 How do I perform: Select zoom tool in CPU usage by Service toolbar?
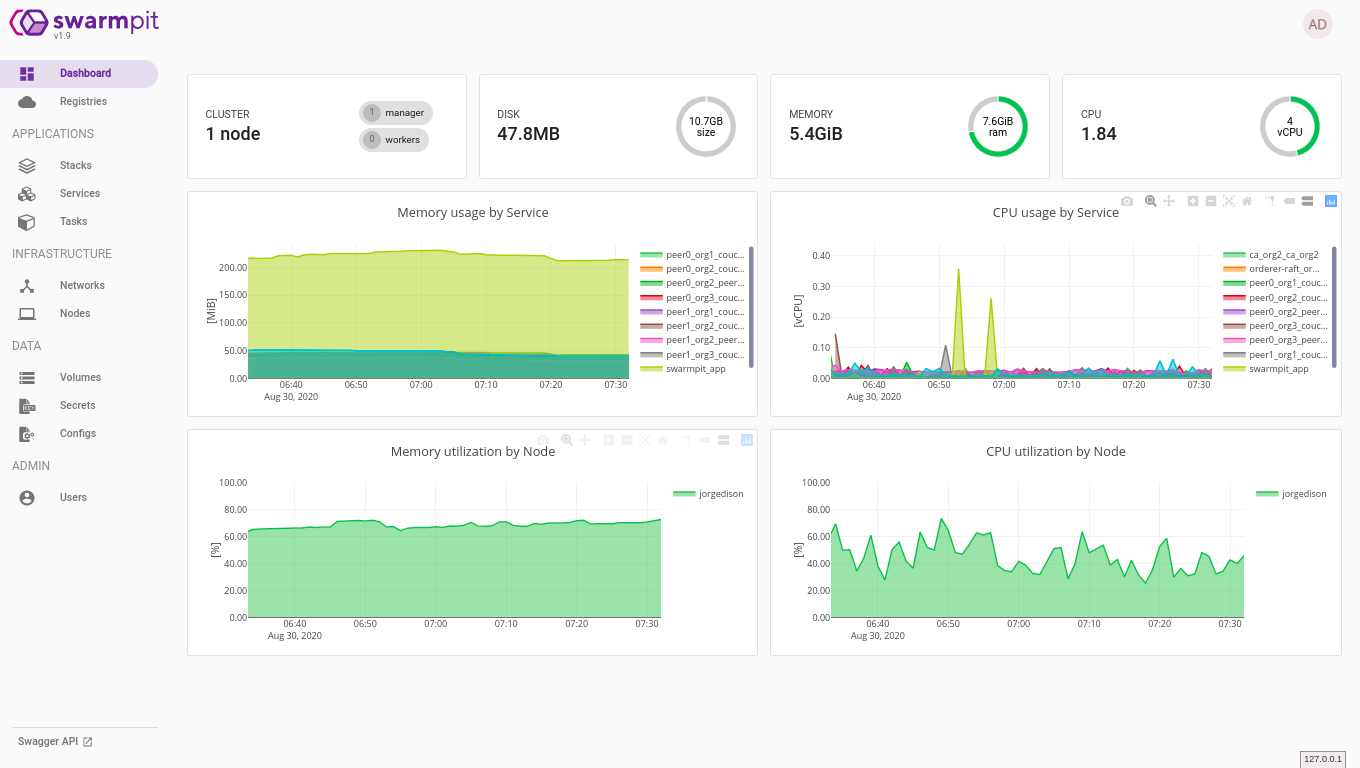1151,201
